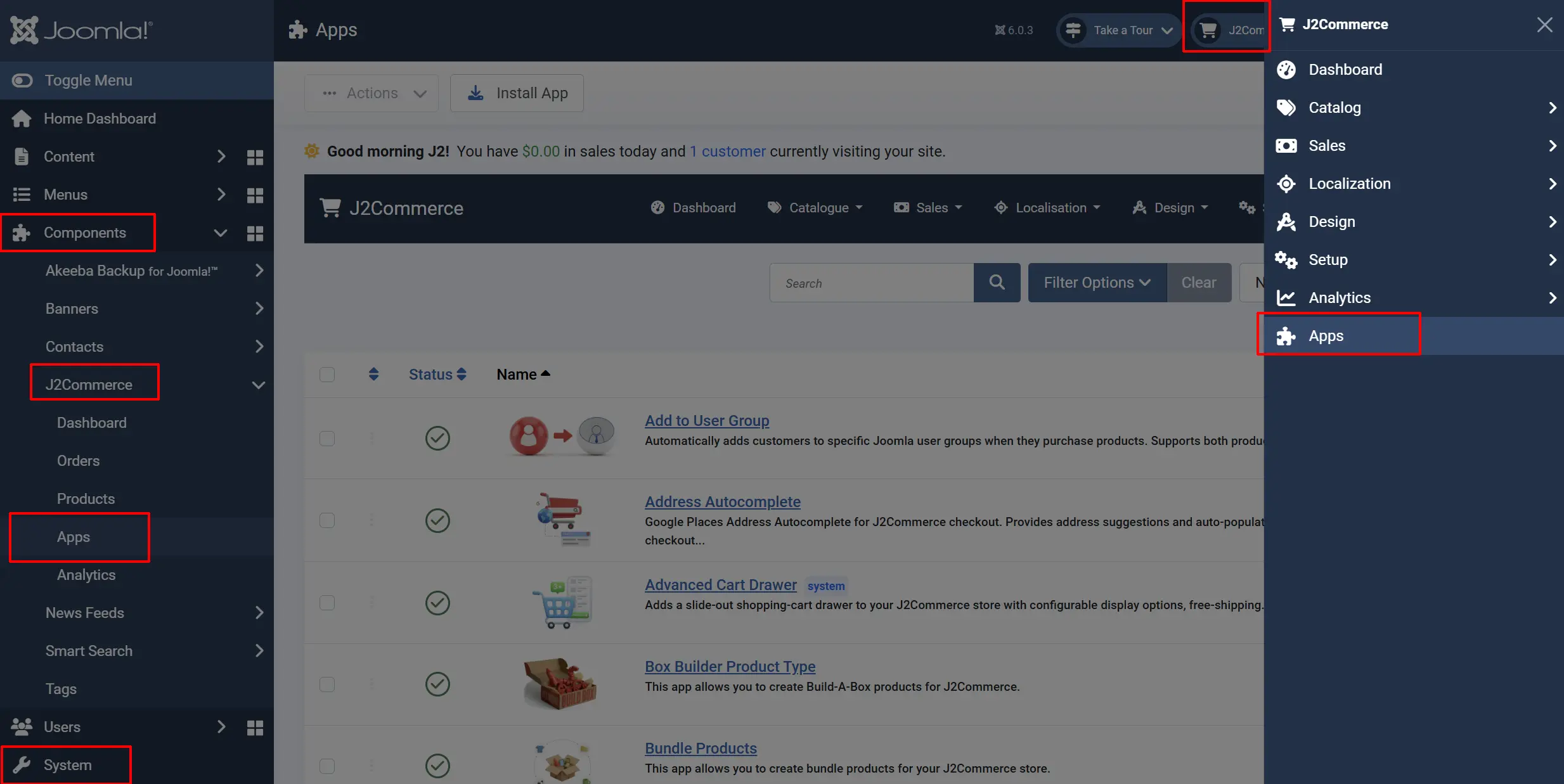Open Localisation dropdown in J2Commerce navbar
This screenshot has height=784, width=1564.
(1047, 208)
